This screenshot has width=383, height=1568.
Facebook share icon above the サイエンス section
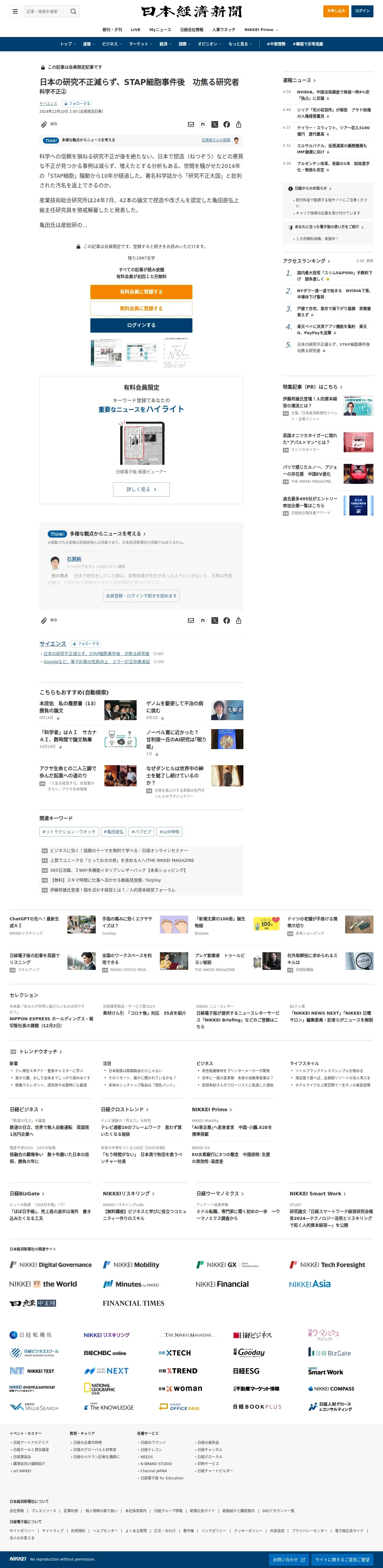[x=226, y=620]
